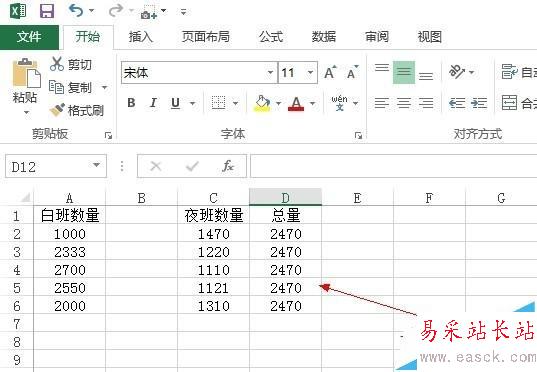Select the cell containing 2333
Image resolution: width=537 pixels, height=372 pixels.
pyautogui.click(x=70, y=252)
